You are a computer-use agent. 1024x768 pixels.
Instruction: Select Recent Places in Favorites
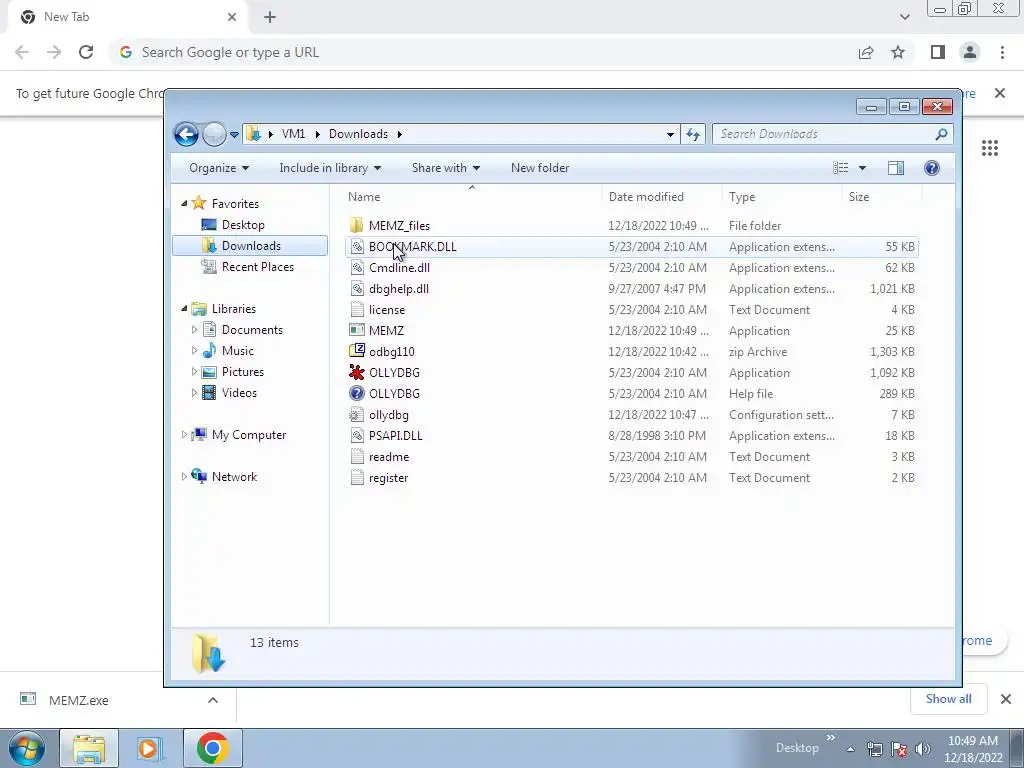click(x=258, y=266)
